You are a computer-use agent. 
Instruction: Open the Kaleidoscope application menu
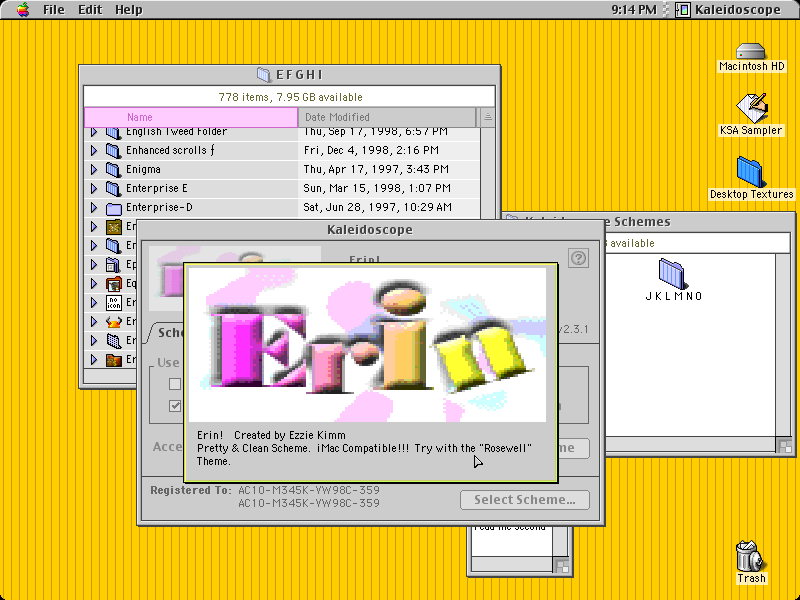click(728, 10)
